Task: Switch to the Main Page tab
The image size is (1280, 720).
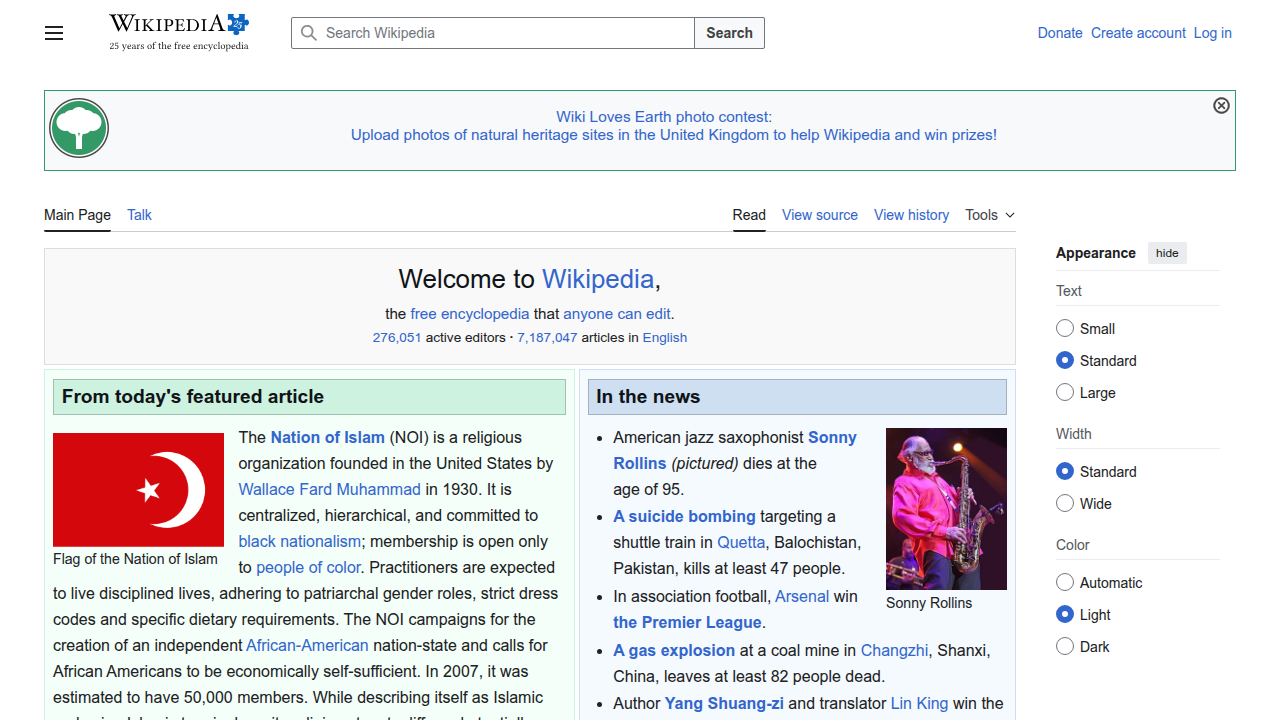Action: pos(77,215)
